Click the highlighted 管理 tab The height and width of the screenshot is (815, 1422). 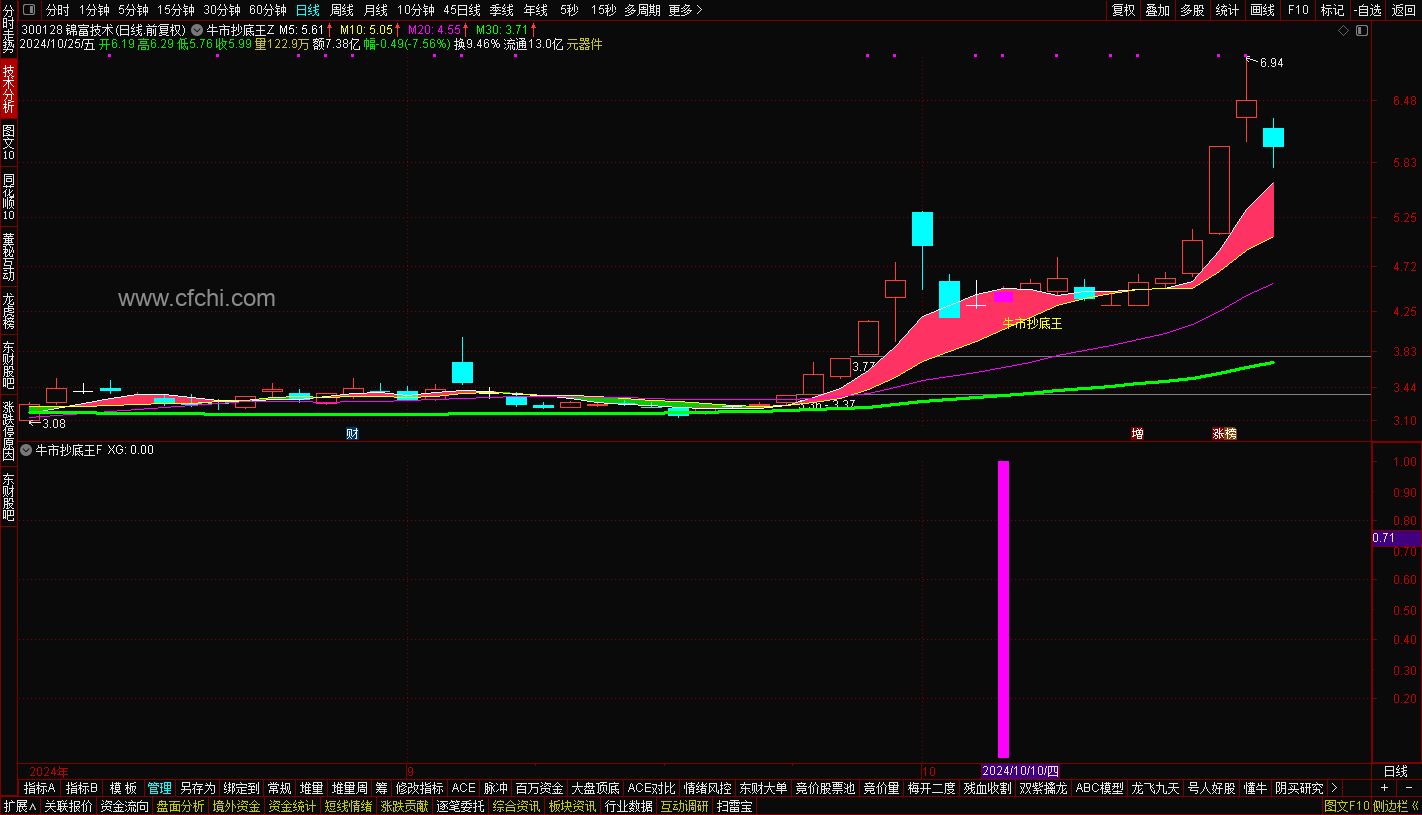(160, 788)
